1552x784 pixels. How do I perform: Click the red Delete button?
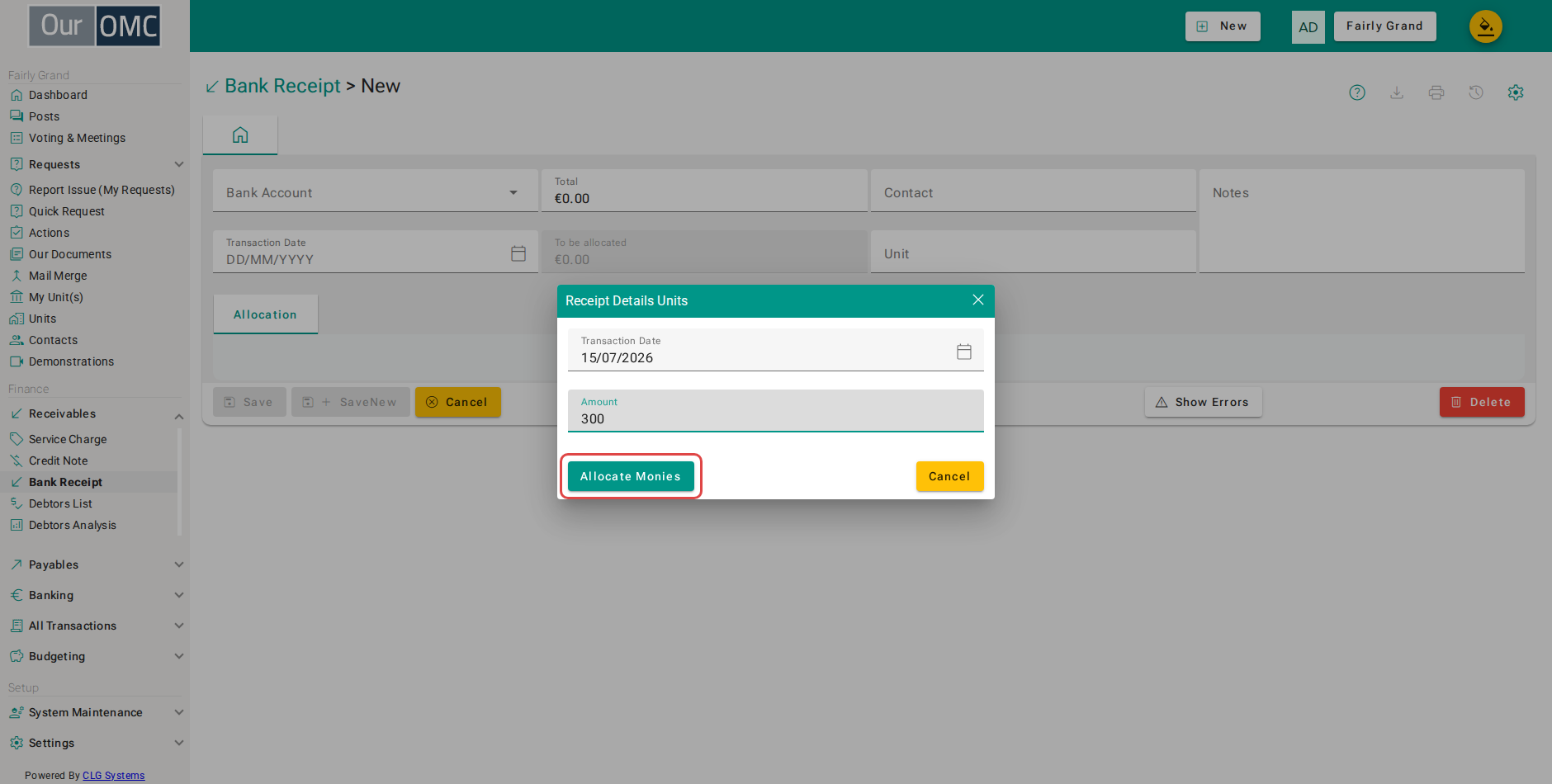click(1482, 402)
